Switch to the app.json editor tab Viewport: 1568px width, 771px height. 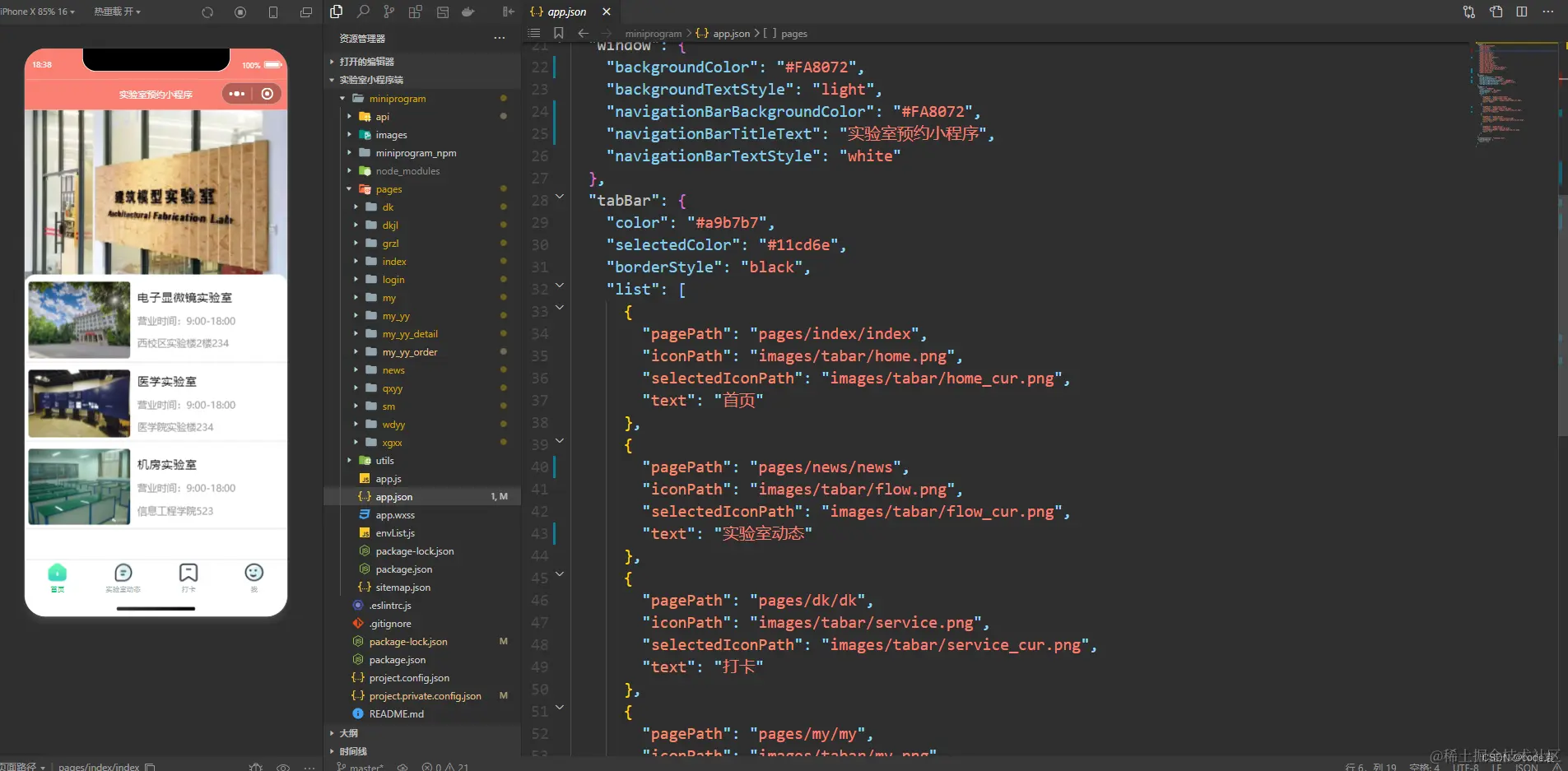[x=566, y=12]
